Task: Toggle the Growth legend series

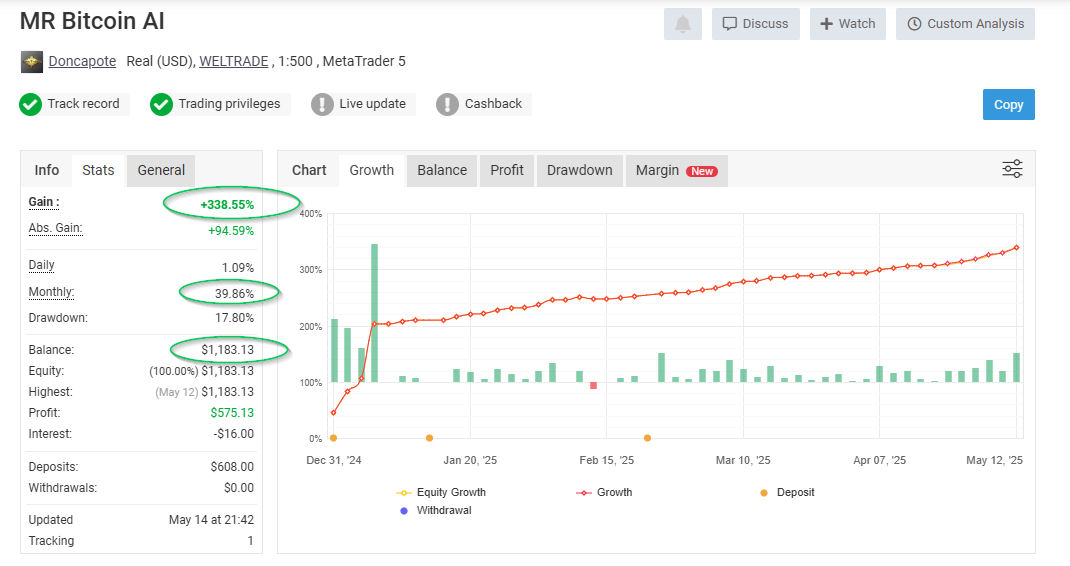Action: tap(604, 492)
